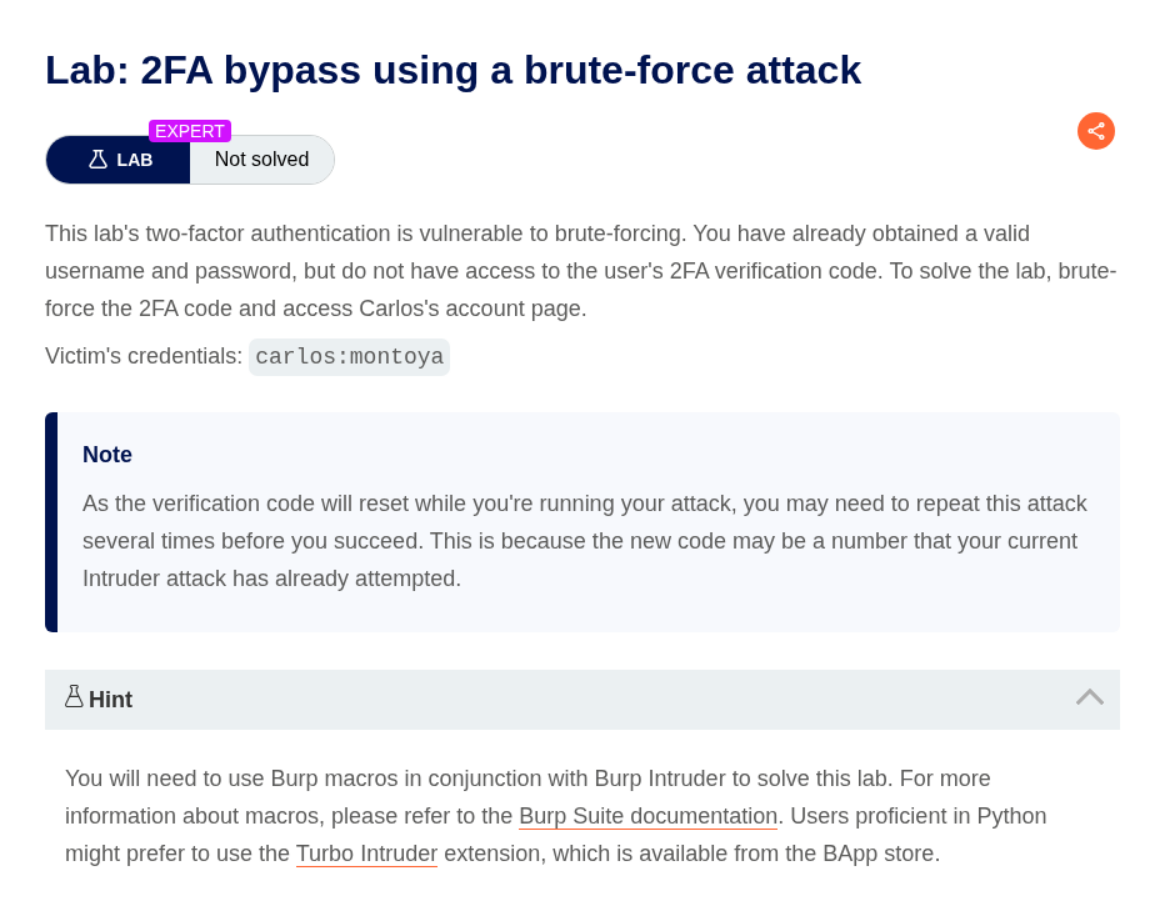Click the Note heading
Screen dimensions: 1162x902
[x=107, y=454]
